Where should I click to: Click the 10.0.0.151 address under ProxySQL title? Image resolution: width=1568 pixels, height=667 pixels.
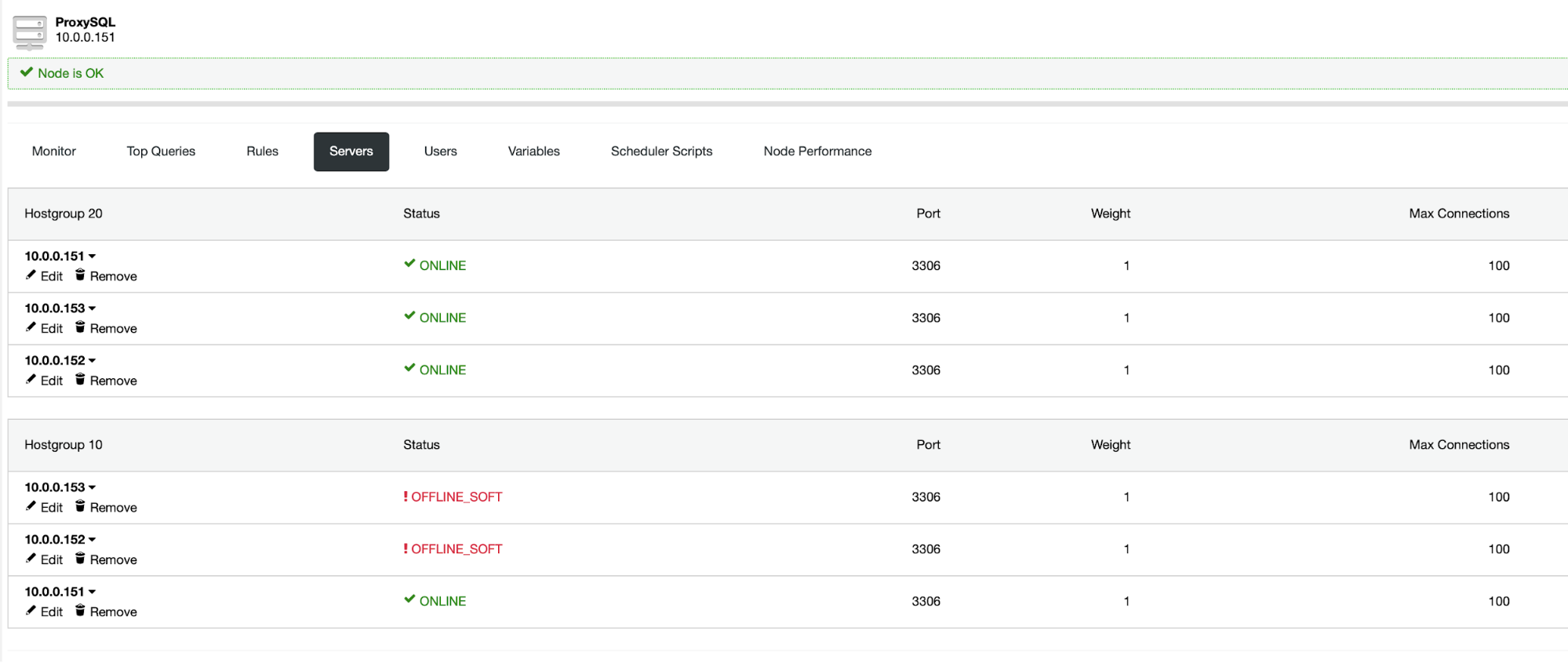click(85, 37)
